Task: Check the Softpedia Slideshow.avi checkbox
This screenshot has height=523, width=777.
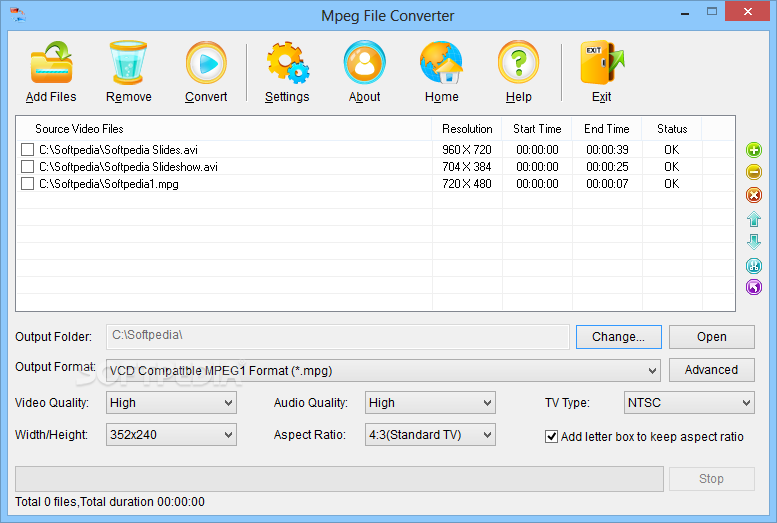Action: [x=28, y=167]
